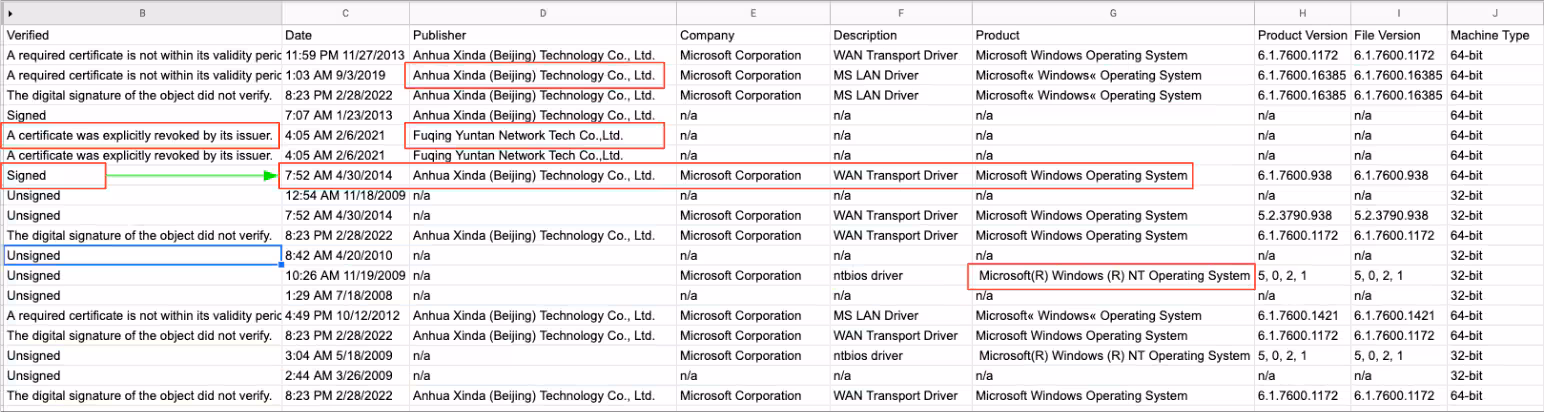Click the 'Verified' header cell
1544x412 pixels.
[x=142, y=35]
